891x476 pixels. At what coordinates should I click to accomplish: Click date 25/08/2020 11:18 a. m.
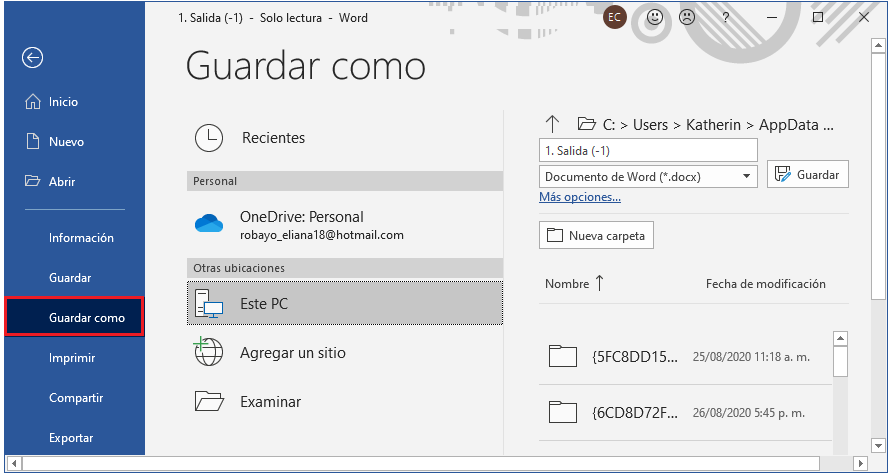(751, 357)
